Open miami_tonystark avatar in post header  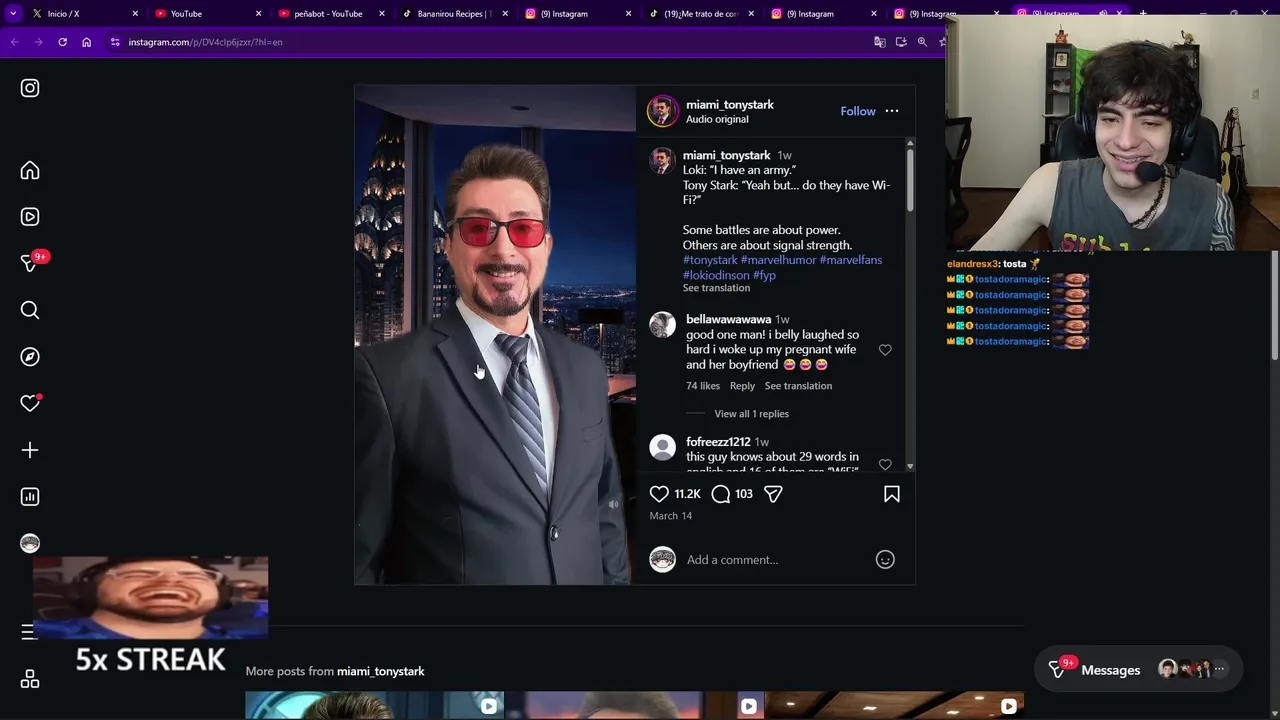tap(662, 111)
